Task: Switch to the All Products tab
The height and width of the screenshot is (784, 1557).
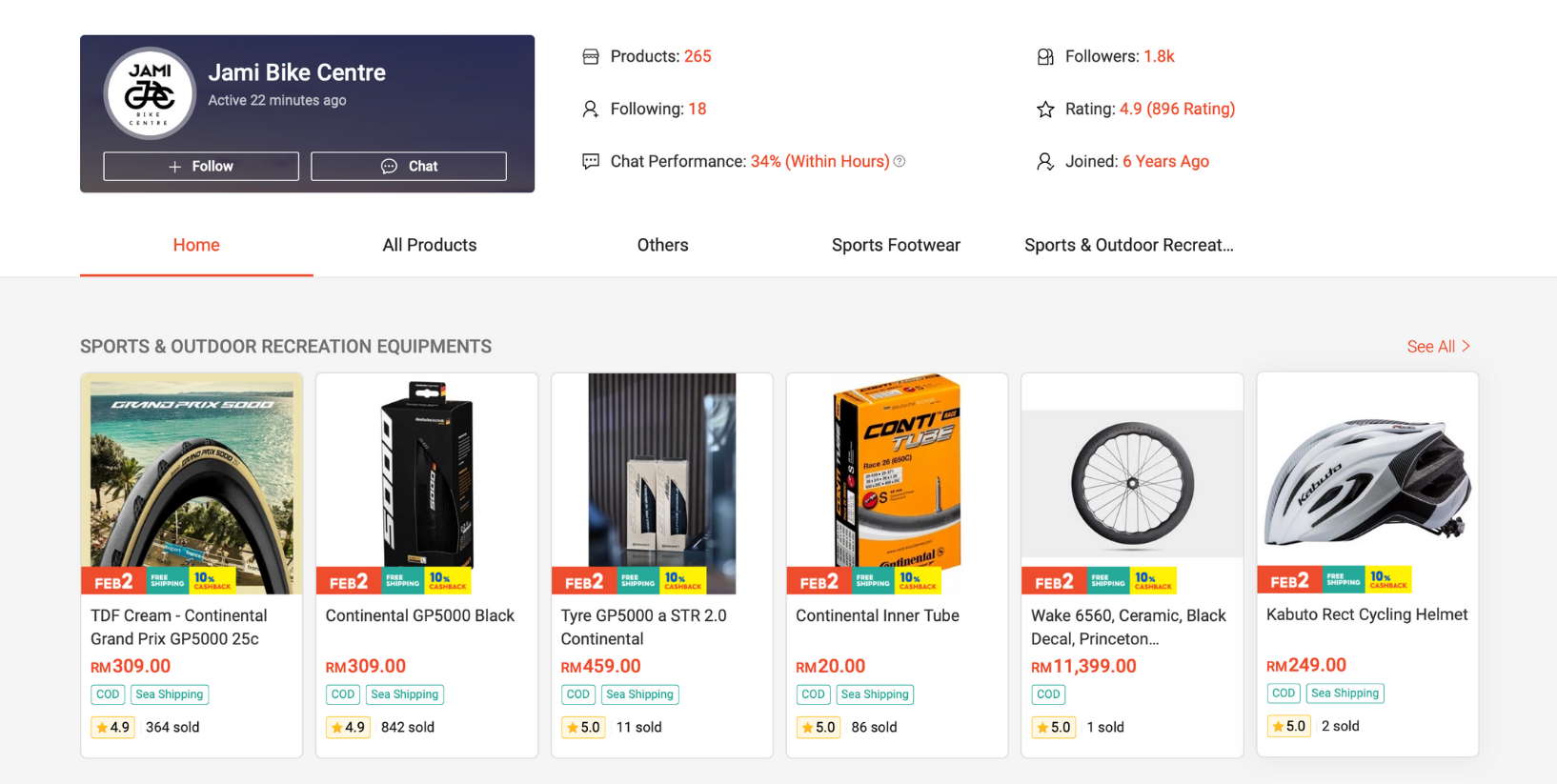Action: click(430, 245)
